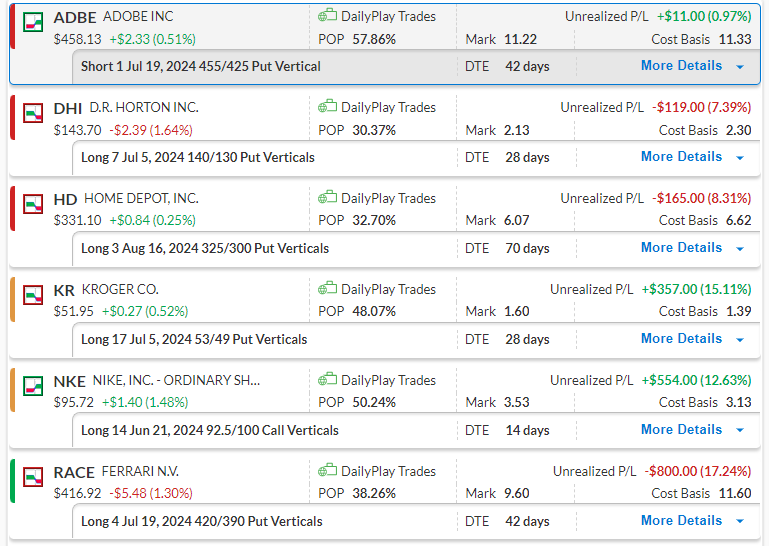Click DailyPlay briefcase icon in NKE row
The width and height of the screenshot is (769, 546).
327,380
